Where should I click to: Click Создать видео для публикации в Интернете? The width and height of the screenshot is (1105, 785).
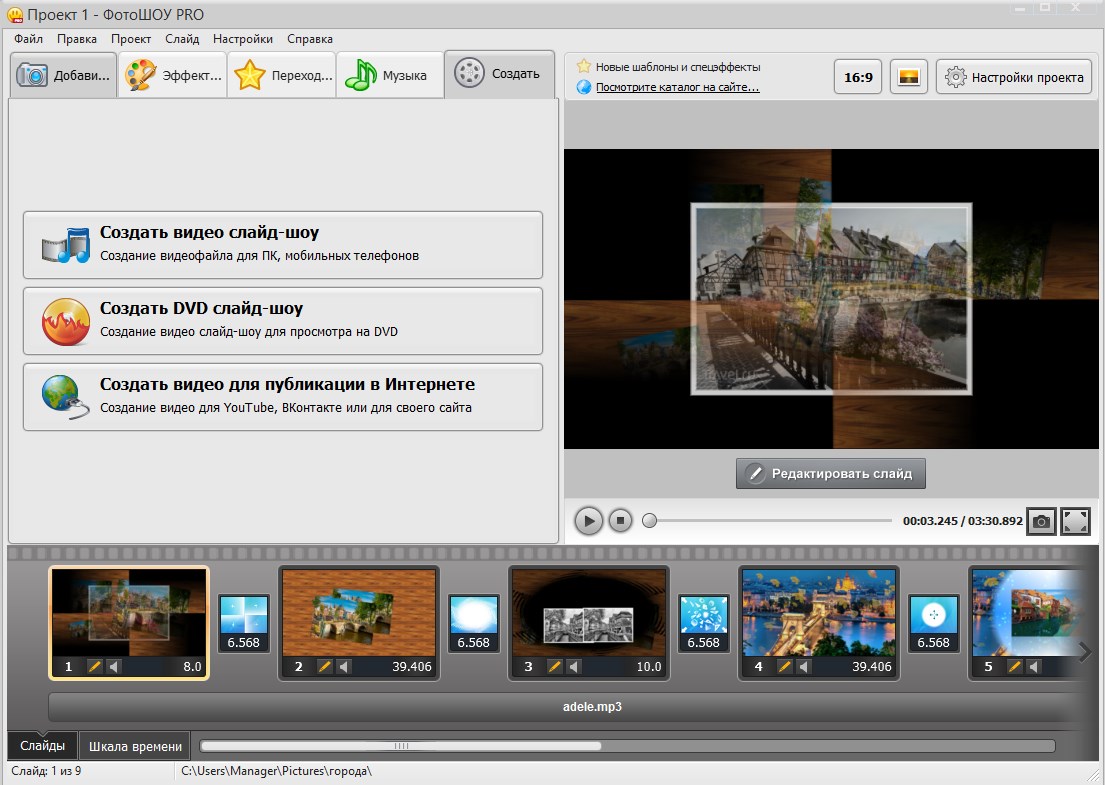point(283,397)
